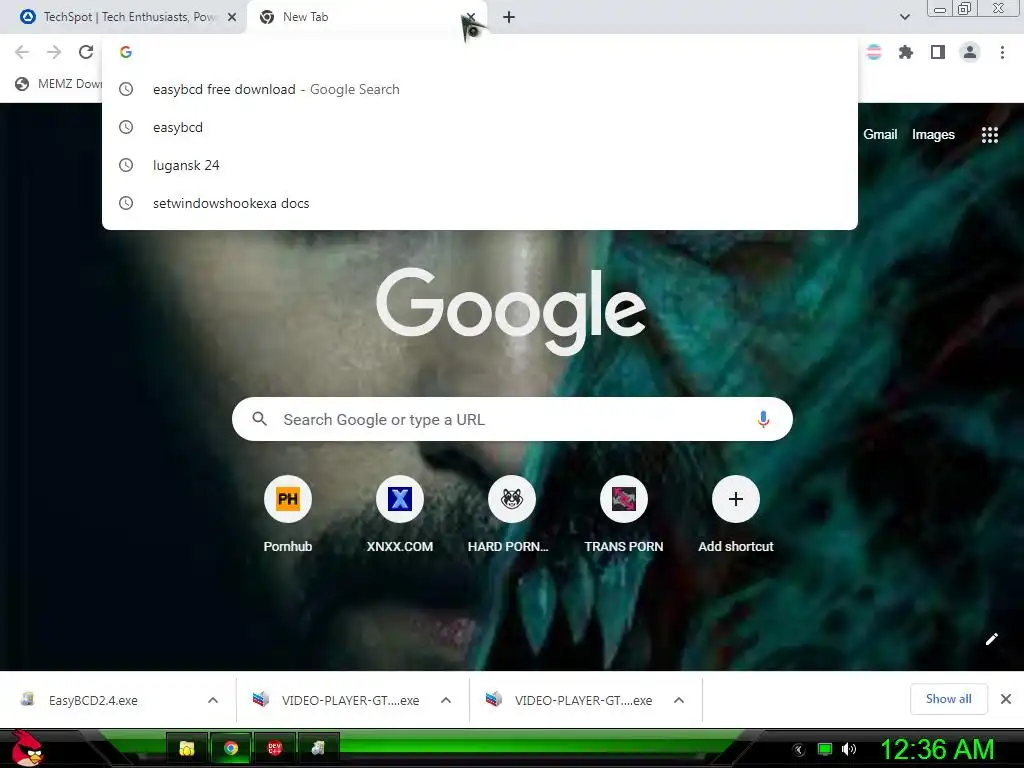
Task: Open Chrome three-dot menu
Action: click(1002, 52)
